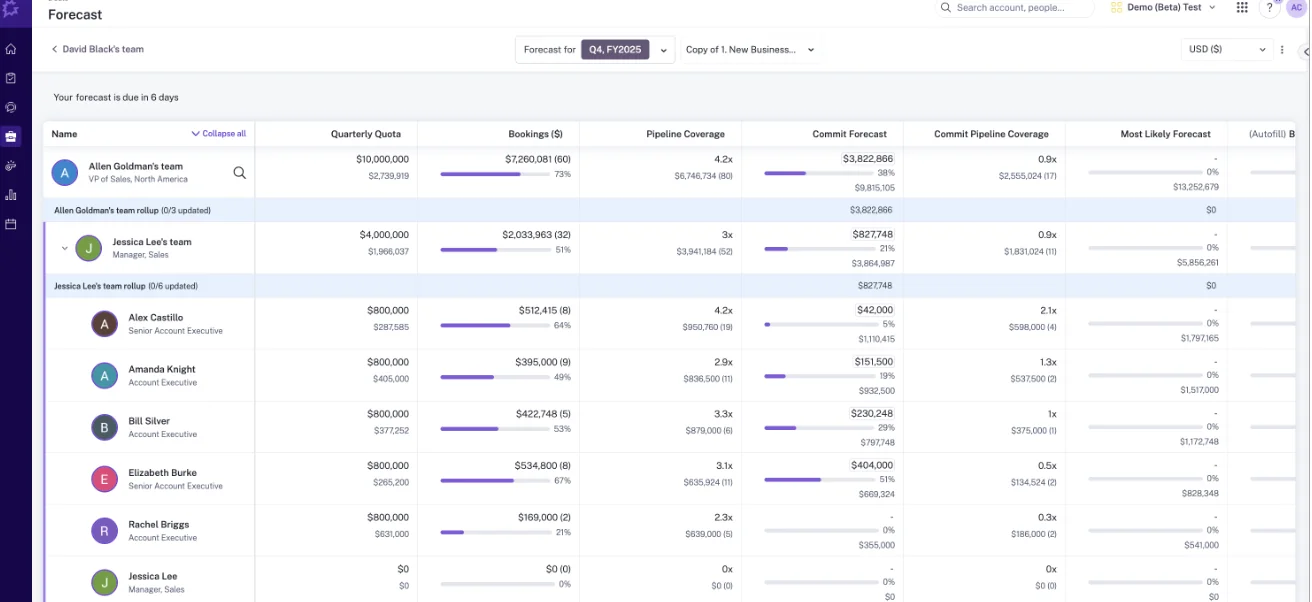Click the Search account, people field
Image resolution: width=1312 pixels, height=602 pixels.
(1014, 8)
